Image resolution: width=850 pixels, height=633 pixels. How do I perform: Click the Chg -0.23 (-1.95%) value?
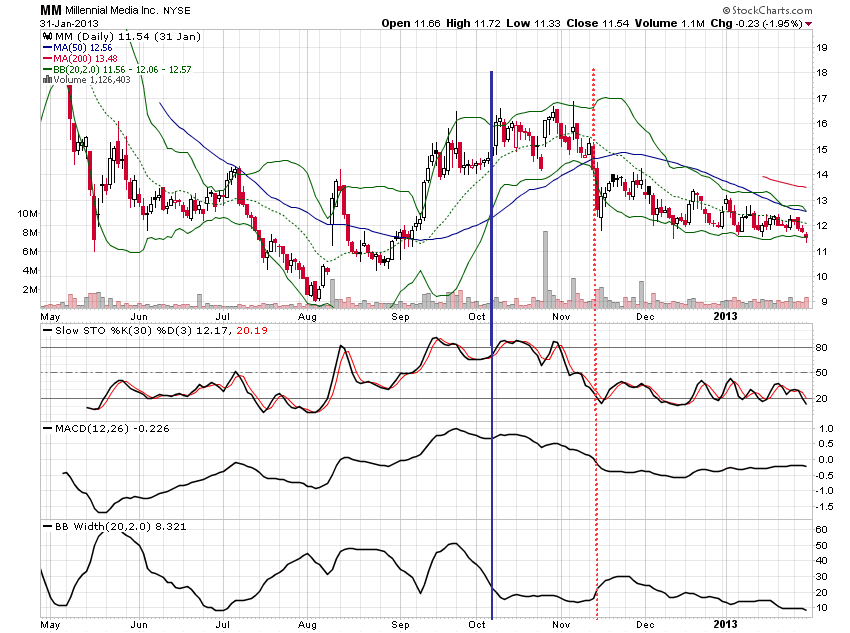click(756, 23)
